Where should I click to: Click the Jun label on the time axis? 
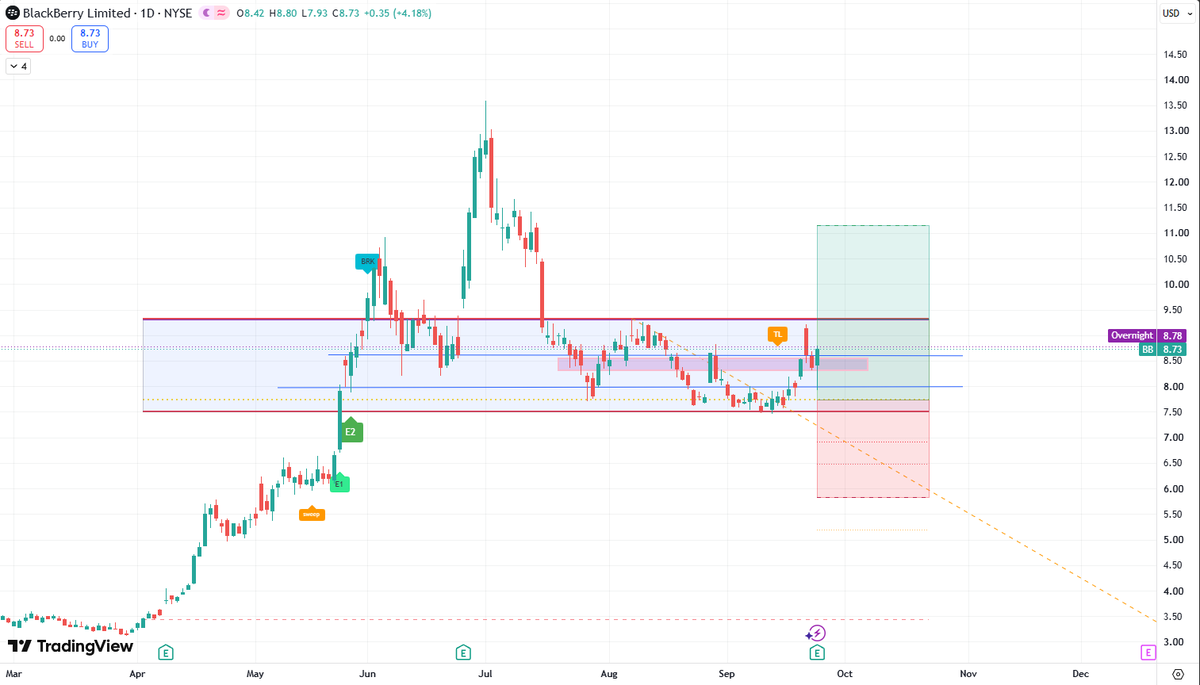(368, 674)
